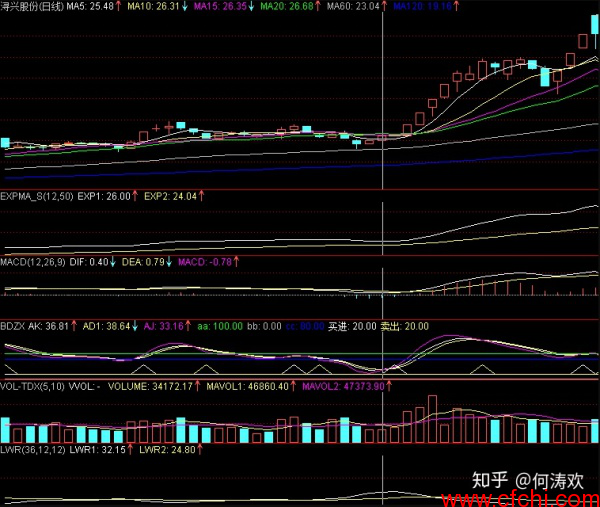Screen dimensions: 600x507
Task: Click the DIF: 0.40 readout
Action: pos(89,262)
